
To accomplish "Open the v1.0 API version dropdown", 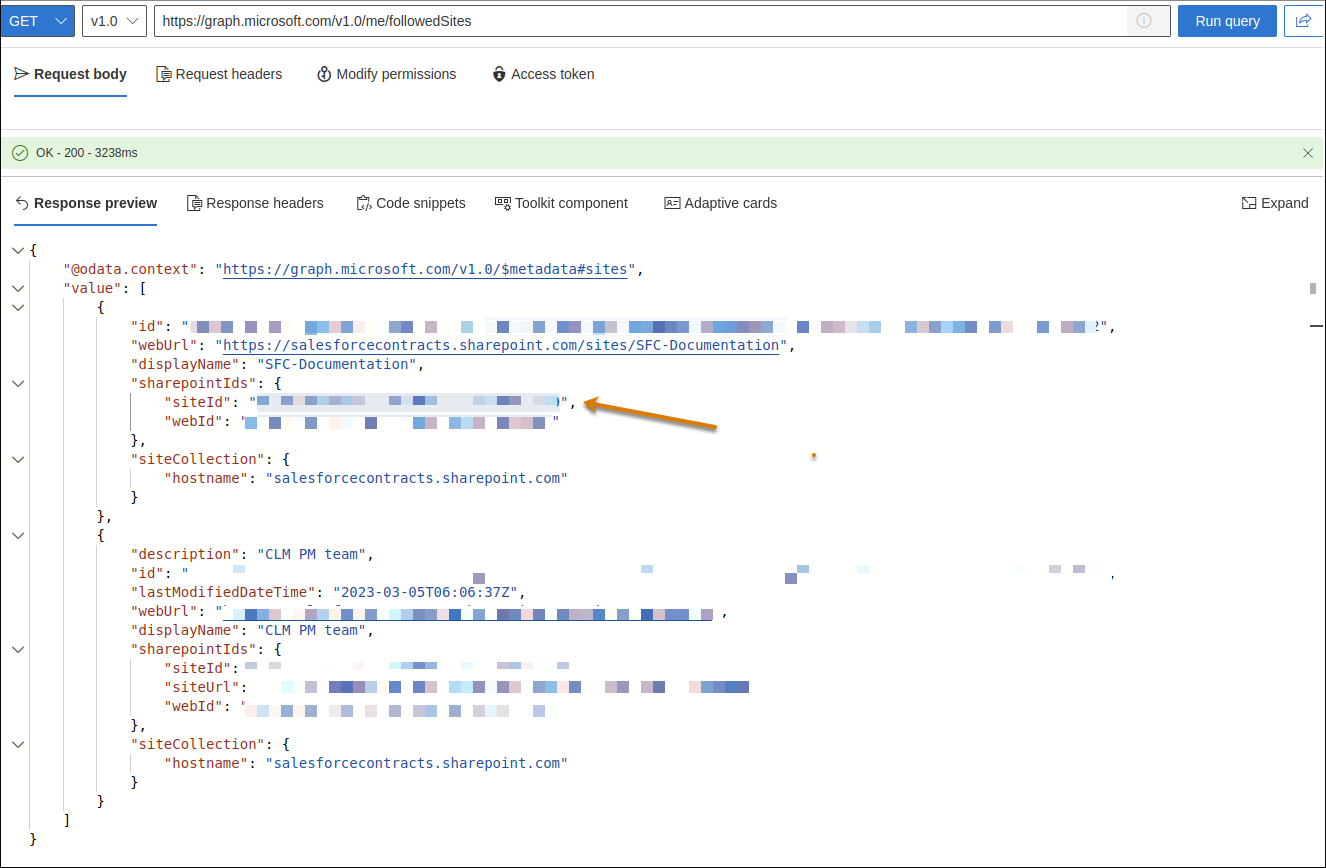I will click(114, 21).
